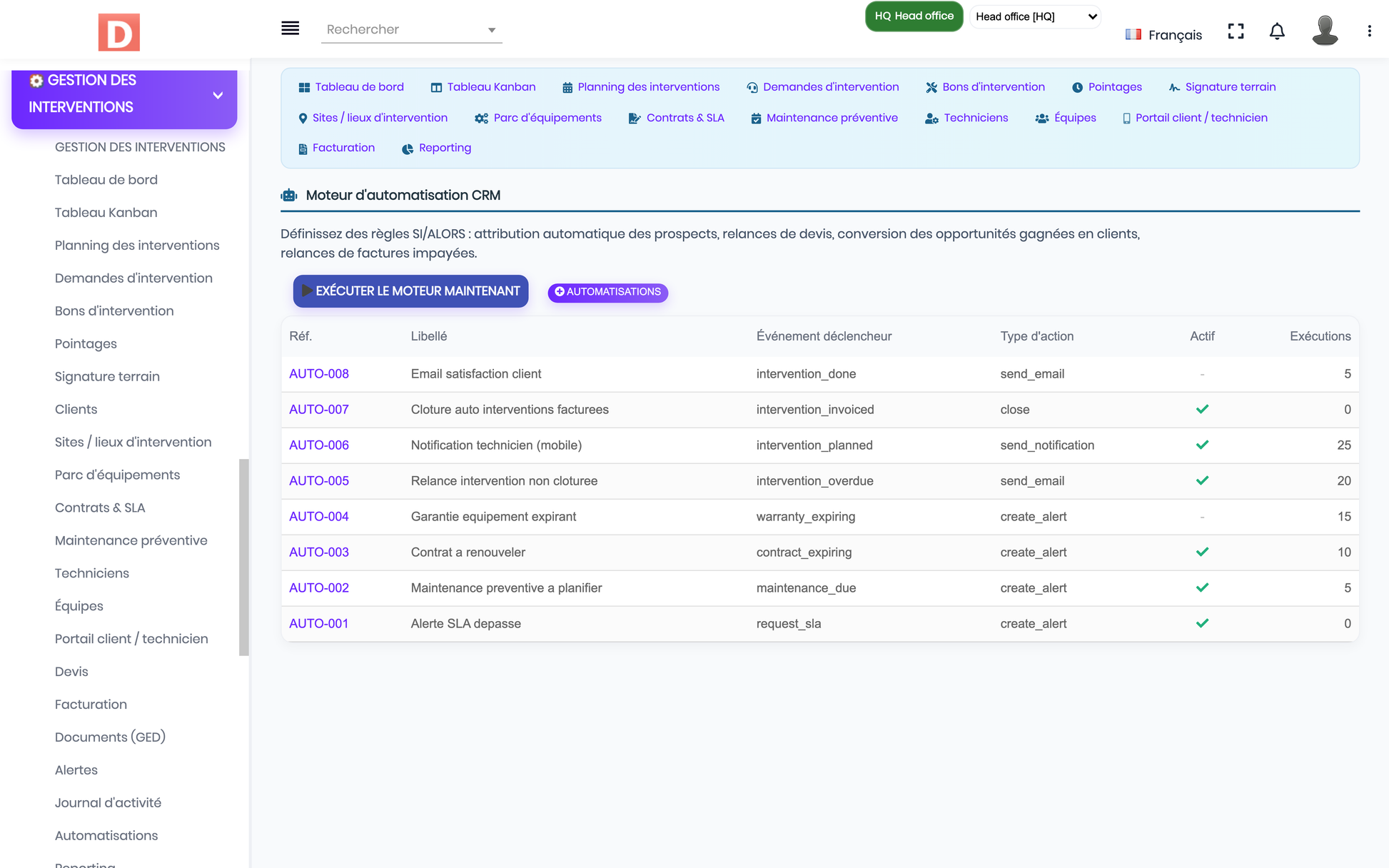Click the Bons d'intervention tools icon
1389x868 pixels.
[931, 87]
